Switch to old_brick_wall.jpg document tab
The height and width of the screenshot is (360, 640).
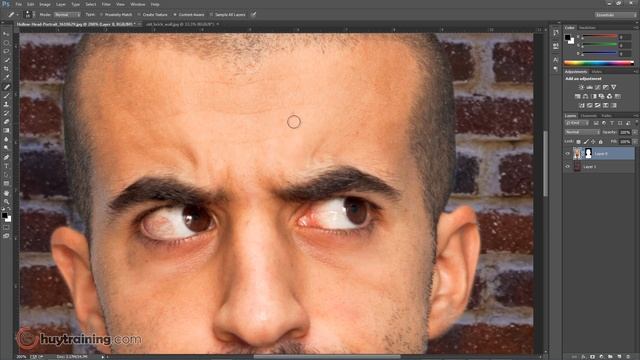click(180, 24)
